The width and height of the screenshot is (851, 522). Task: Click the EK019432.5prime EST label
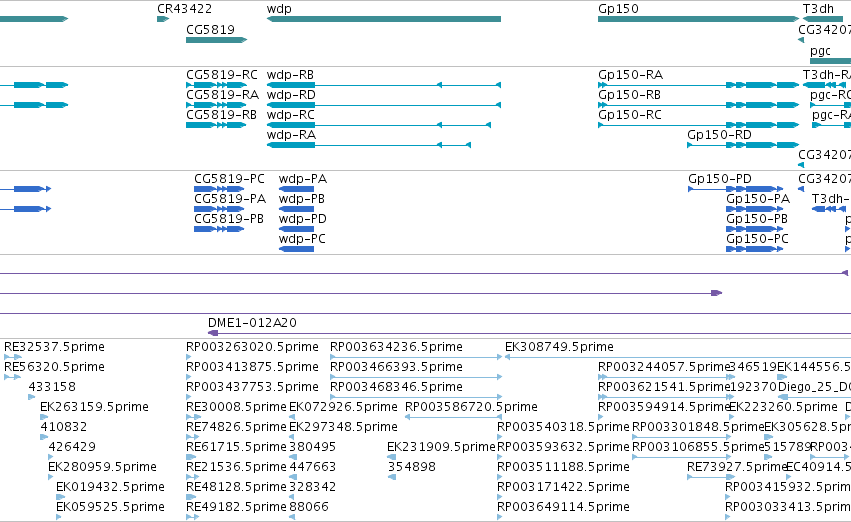click(x=110, y=487)
